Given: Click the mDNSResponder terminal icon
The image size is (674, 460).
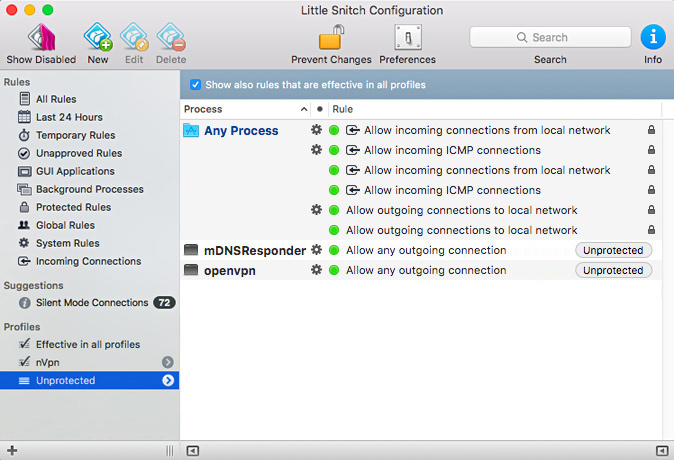Looking at the screenshot, I should tap(191, 250).
